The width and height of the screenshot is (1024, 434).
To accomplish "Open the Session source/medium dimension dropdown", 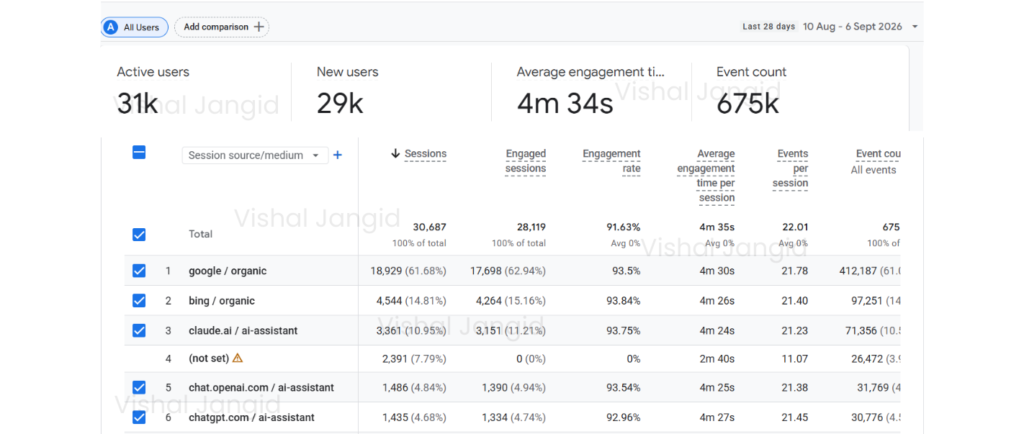I will 255,155.
